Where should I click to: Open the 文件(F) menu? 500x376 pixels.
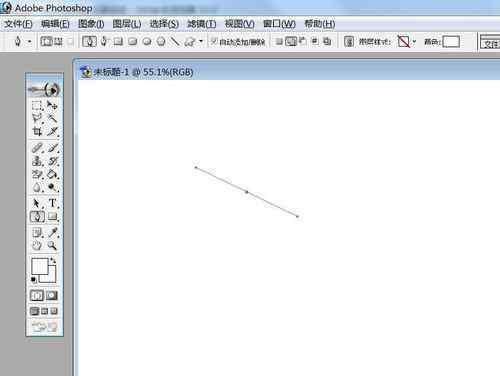coord(18,24)
